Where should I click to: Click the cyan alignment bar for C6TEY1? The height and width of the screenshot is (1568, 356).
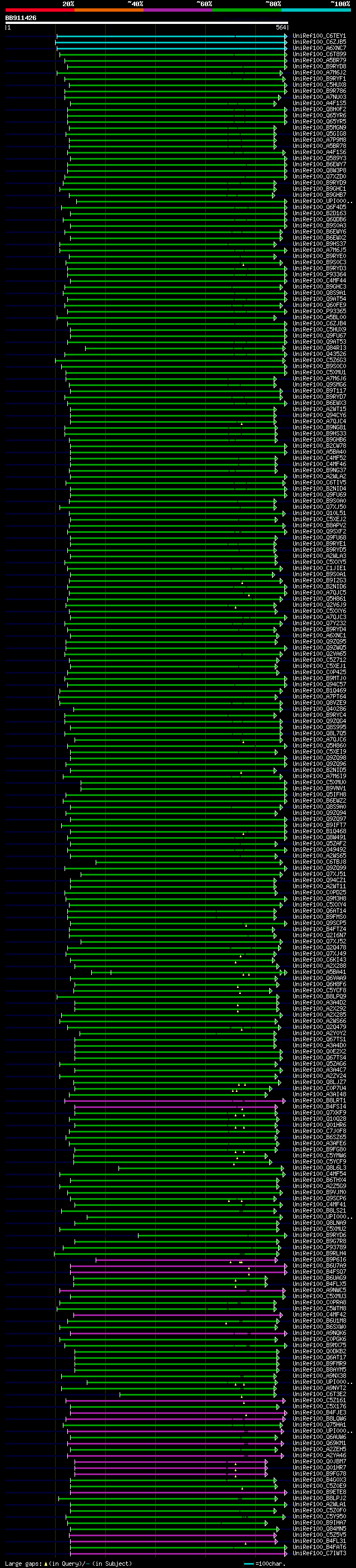[172, 36]
